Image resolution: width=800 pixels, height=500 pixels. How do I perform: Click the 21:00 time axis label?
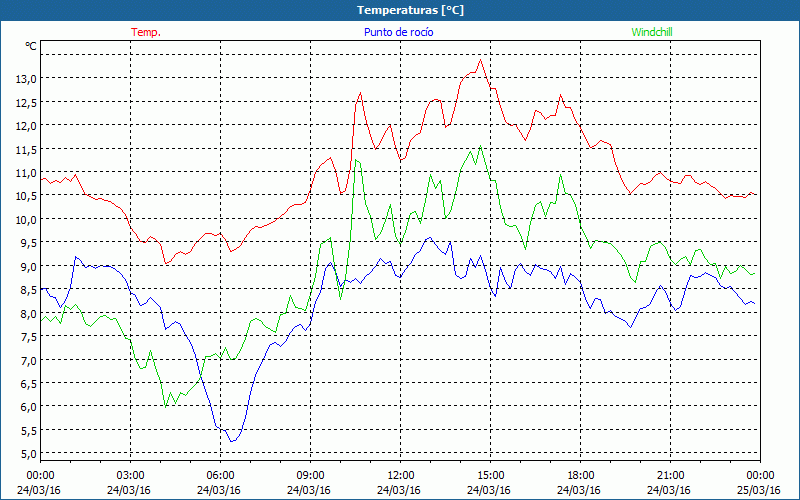[670, 476]
